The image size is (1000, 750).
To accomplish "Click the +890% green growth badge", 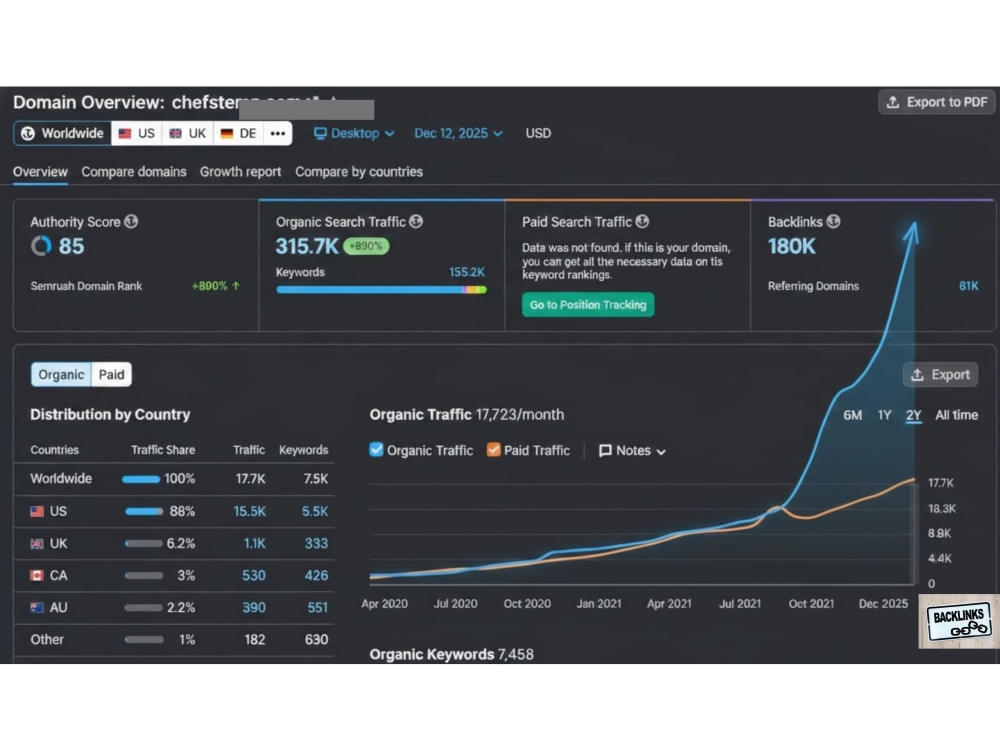I will 366,246.
